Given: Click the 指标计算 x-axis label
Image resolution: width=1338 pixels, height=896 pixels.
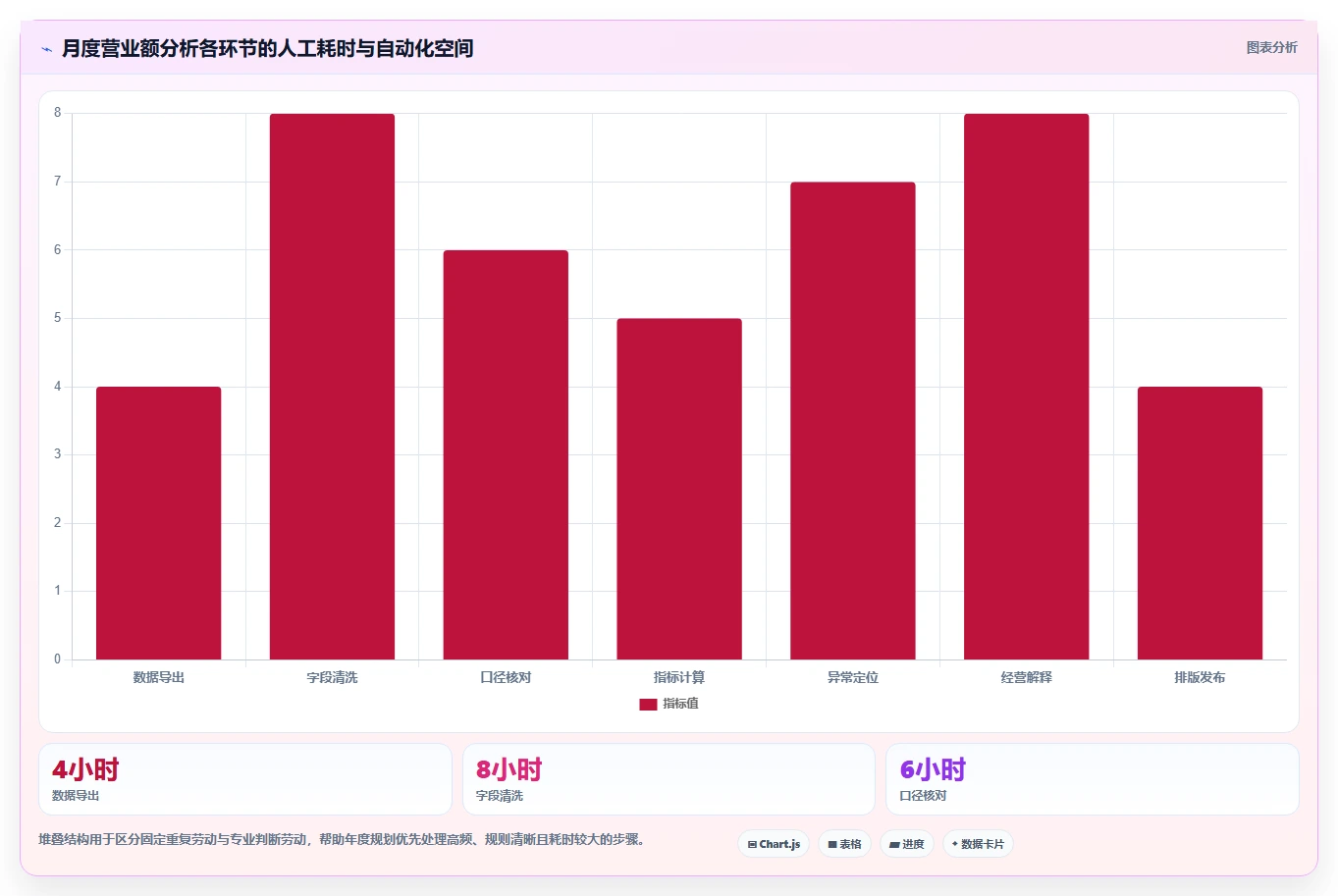Looking at the screenshot, I should click(x=679, y=677).
